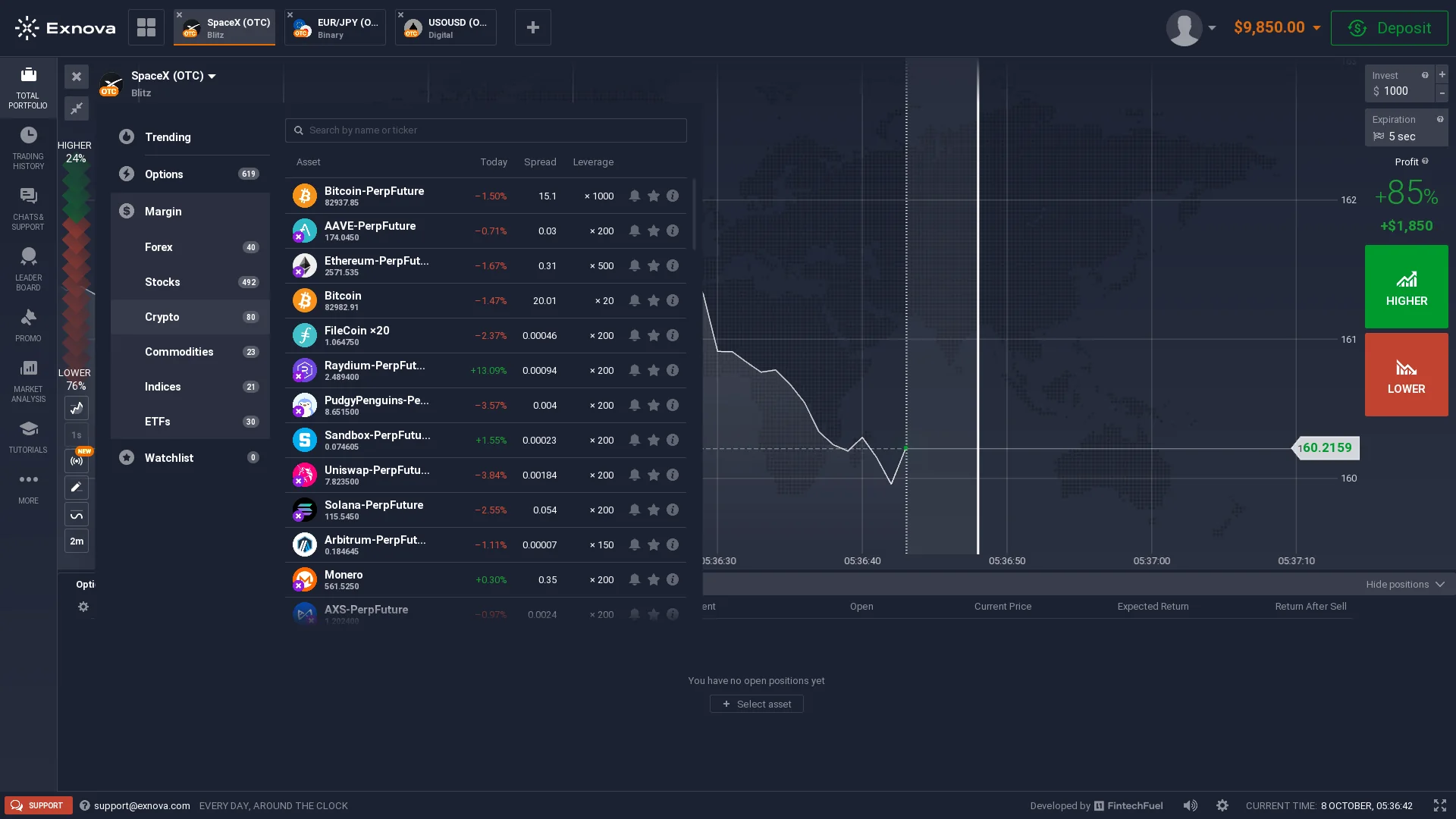Open balance $9,850.00 dropdown
Image resolution: width=1456 pixels, height=819 pixels.
1278,28
